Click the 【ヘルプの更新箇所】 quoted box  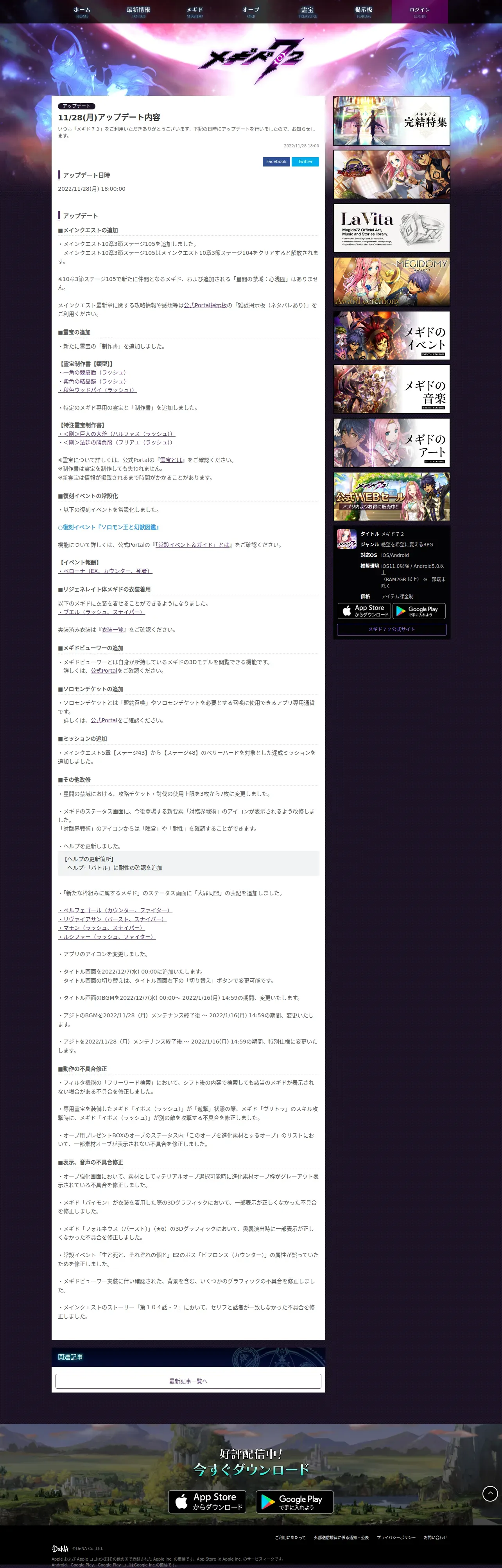pyautogui.click(x=188, y=863)
